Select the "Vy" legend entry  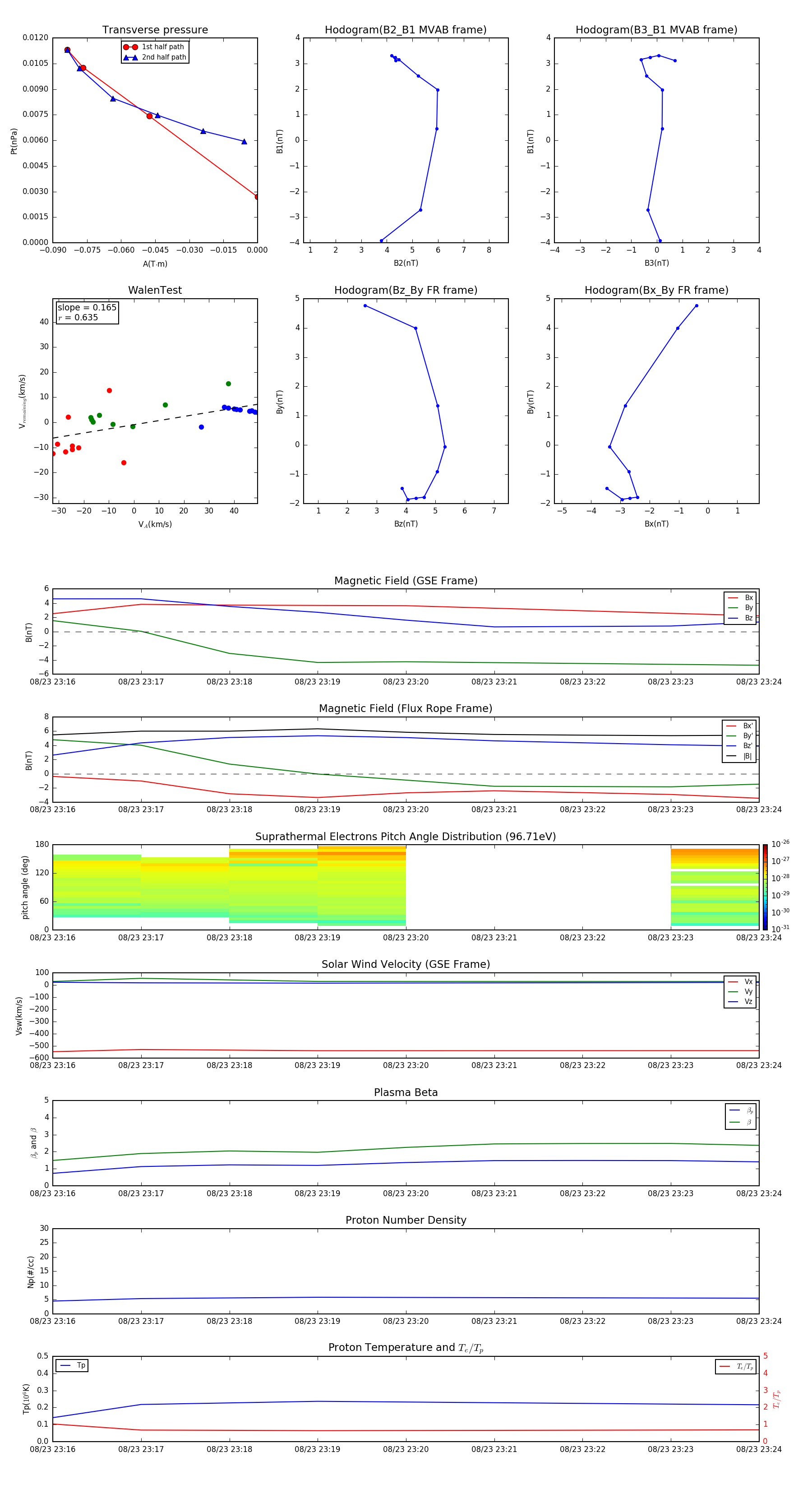[740, 991]
